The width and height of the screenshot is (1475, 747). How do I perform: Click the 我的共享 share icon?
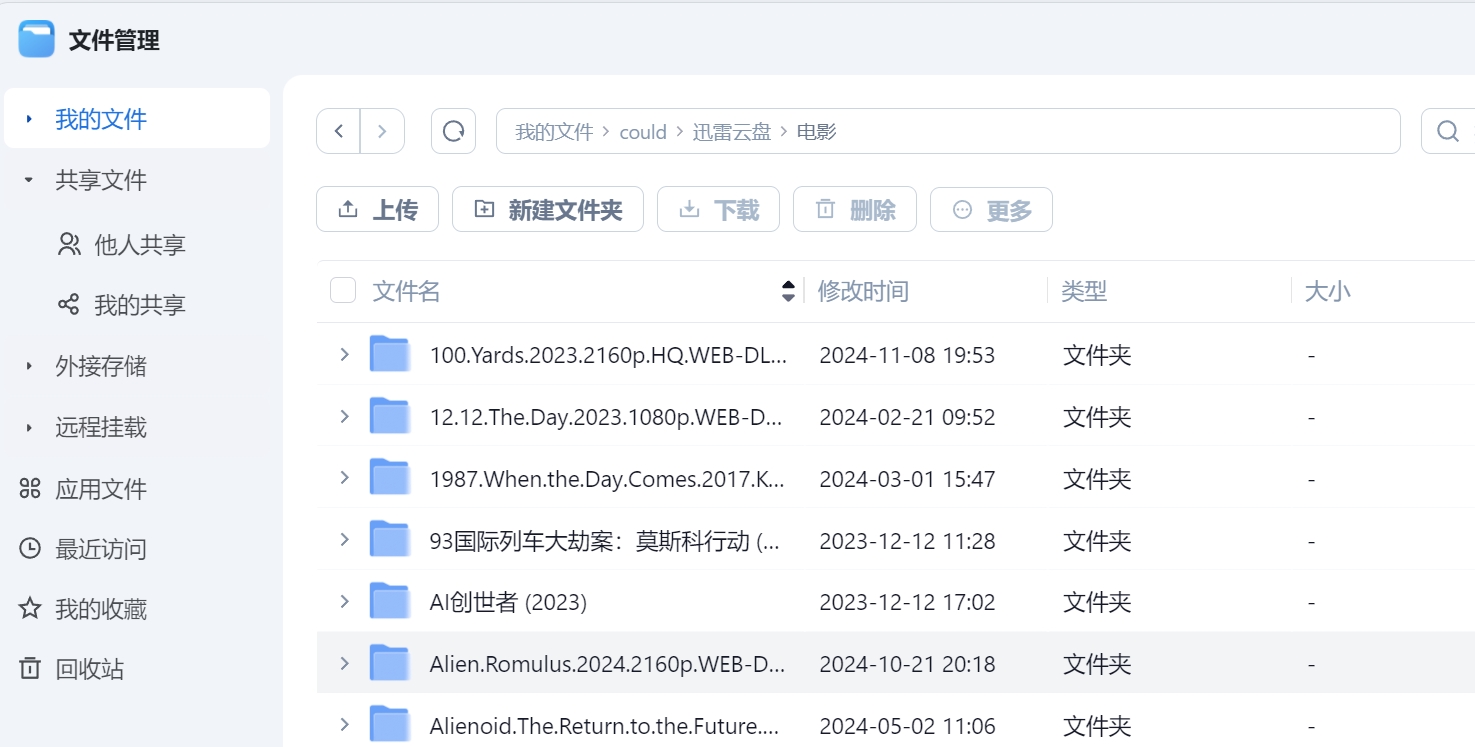(68, 304)
